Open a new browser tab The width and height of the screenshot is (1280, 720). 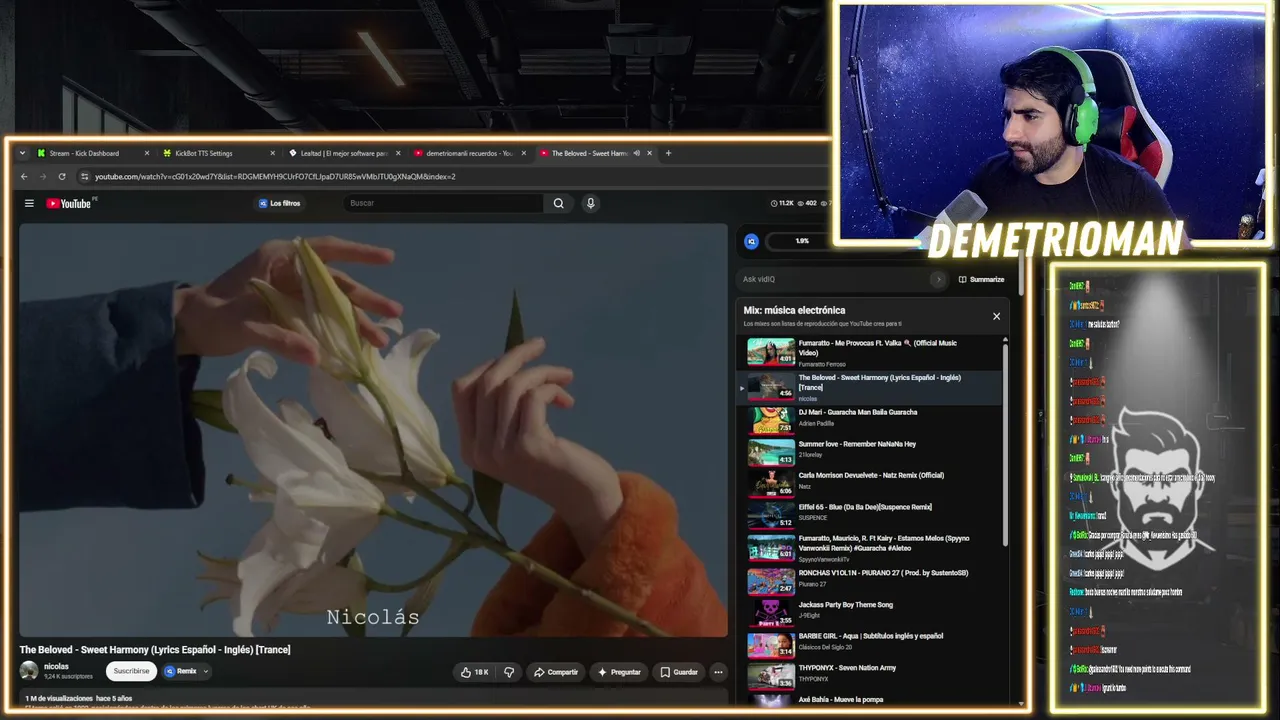(x=669, y=153)
